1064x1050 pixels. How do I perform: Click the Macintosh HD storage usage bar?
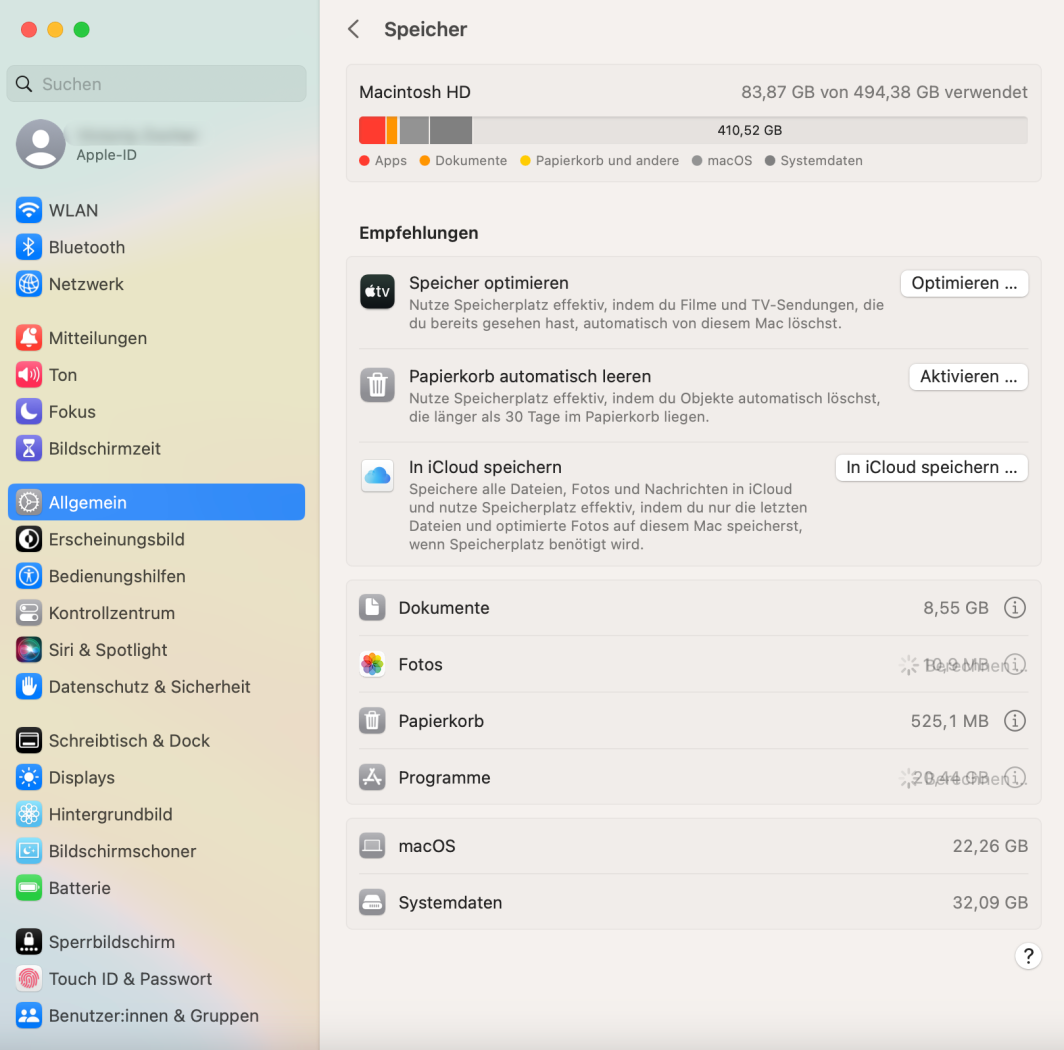692,130
